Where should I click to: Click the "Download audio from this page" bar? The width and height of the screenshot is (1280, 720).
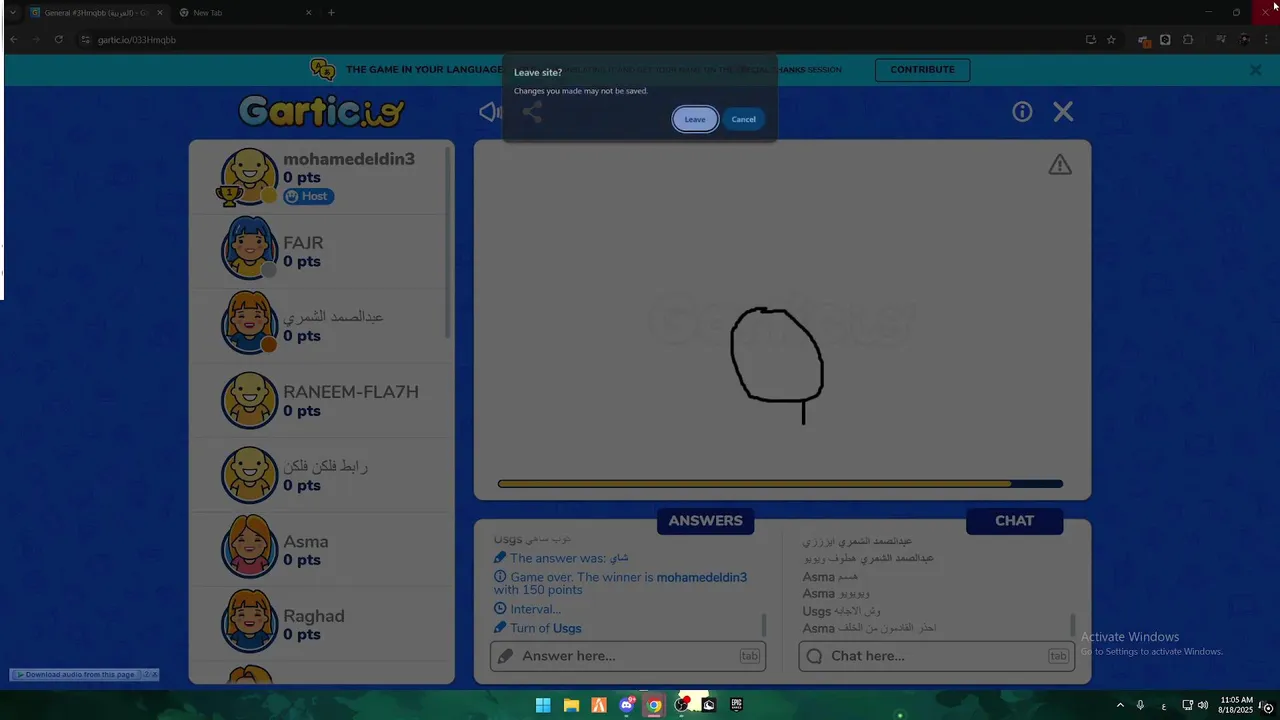click(x=84, y=675)
